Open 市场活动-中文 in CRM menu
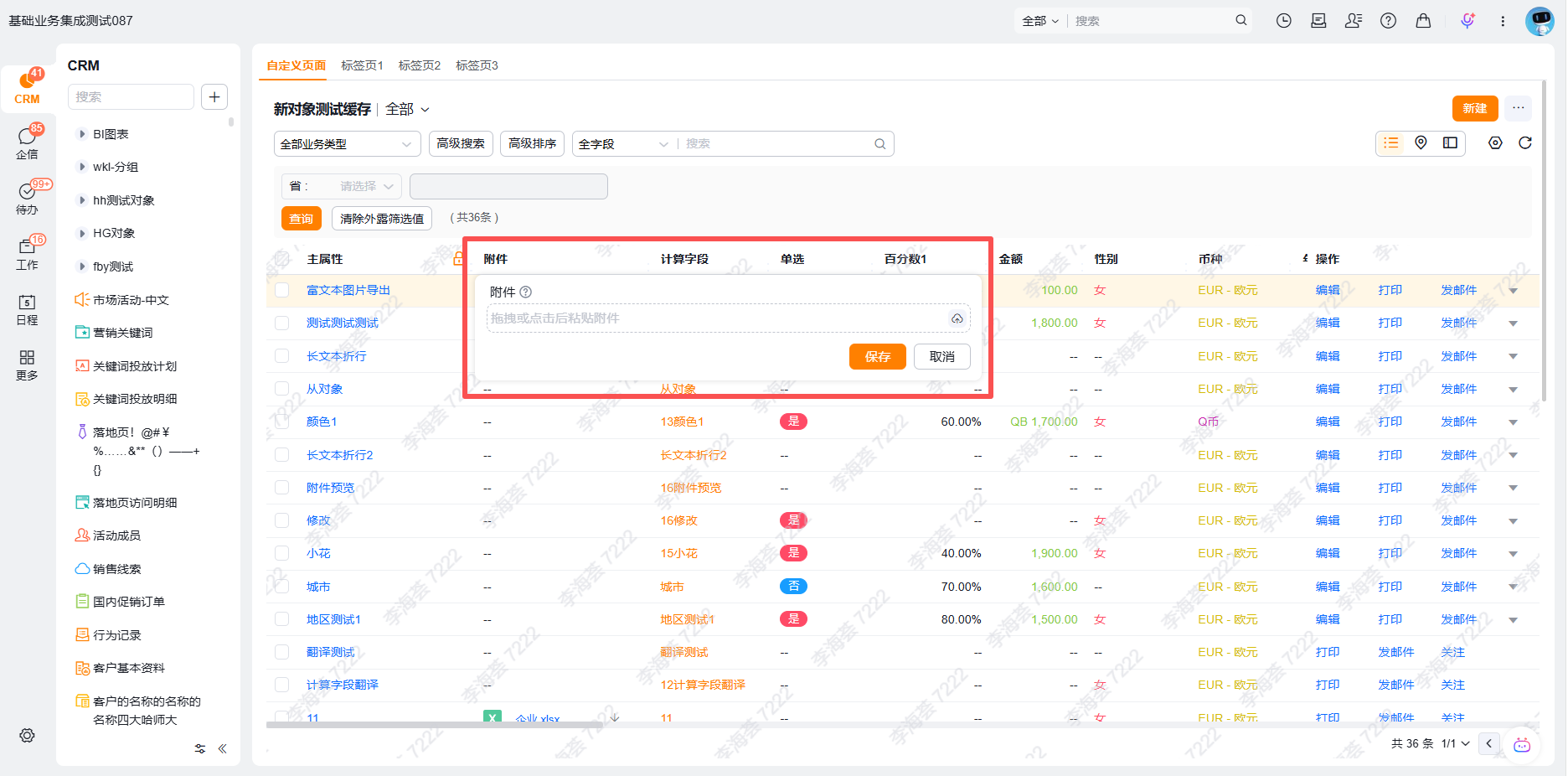Image resolution: width=1568 pixels, height=776 pixels. click(131, 300)
